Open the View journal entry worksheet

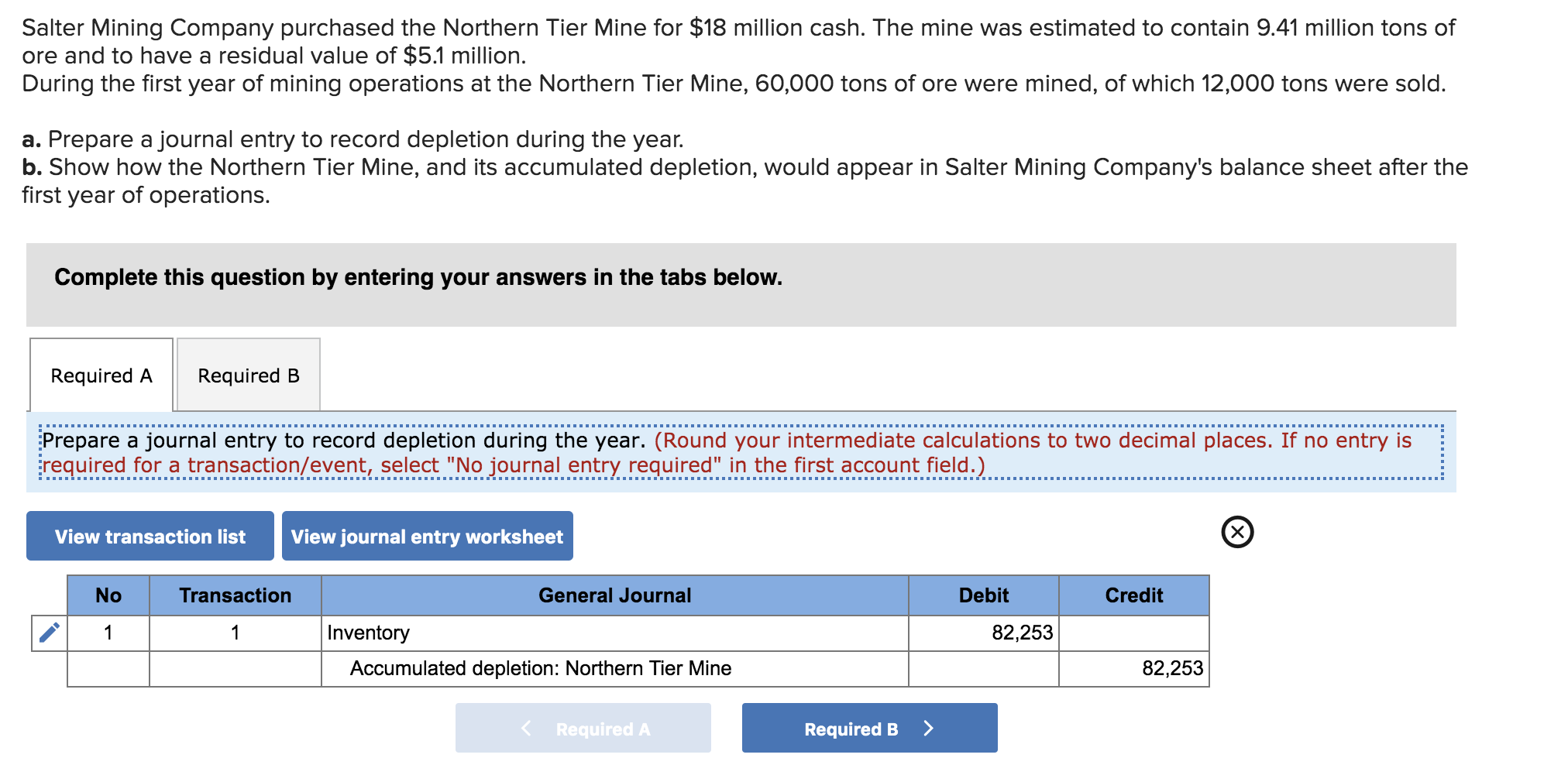click(x=427, y=536)
